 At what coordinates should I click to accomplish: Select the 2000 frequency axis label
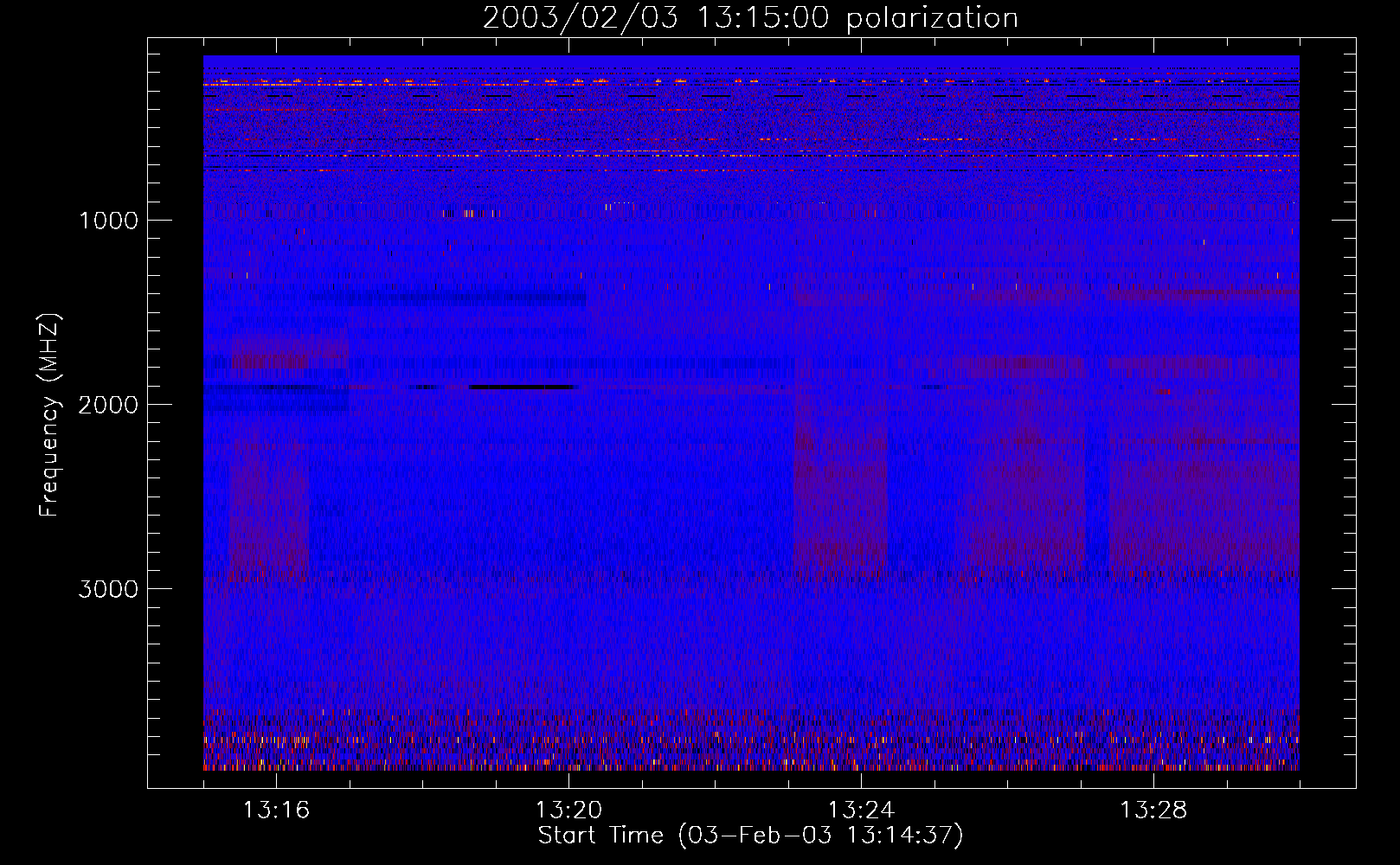tap(108, 405)
